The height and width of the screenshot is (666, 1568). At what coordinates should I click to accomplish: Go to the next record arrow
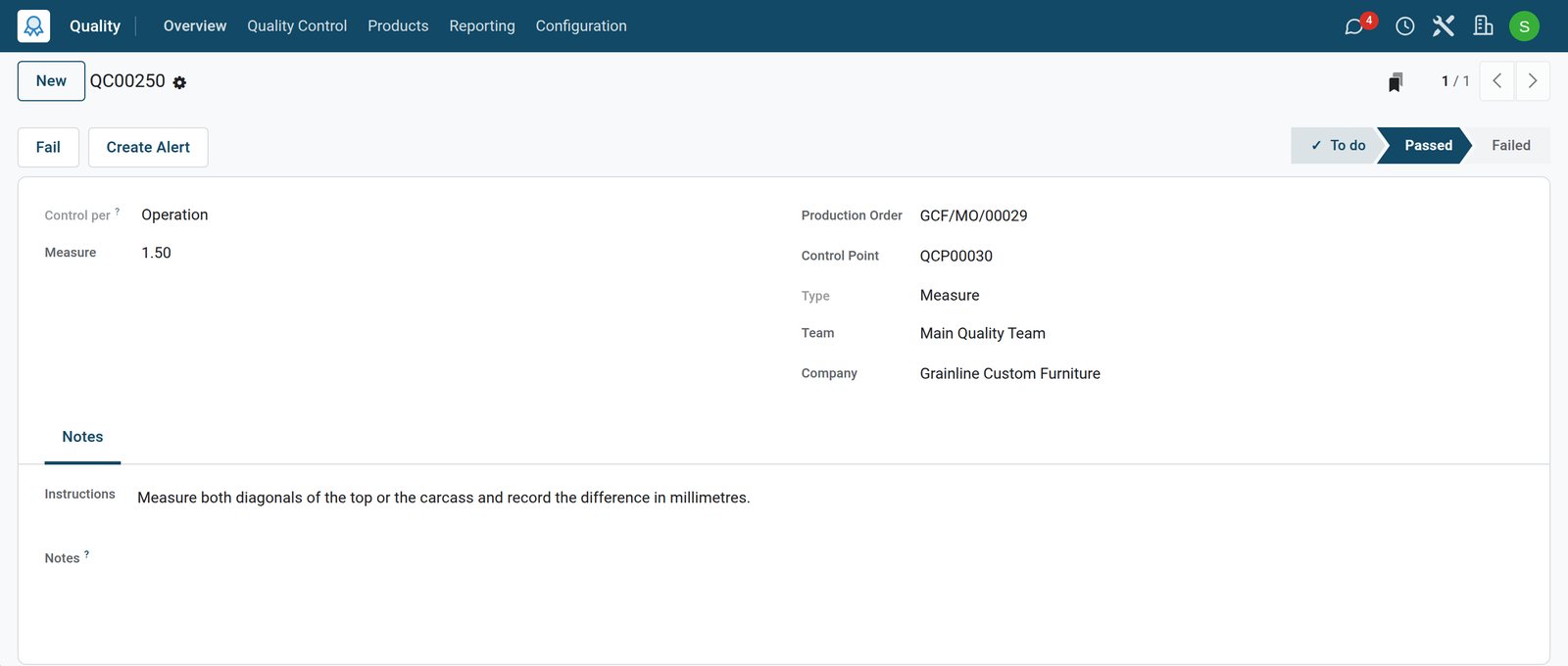1533,81
